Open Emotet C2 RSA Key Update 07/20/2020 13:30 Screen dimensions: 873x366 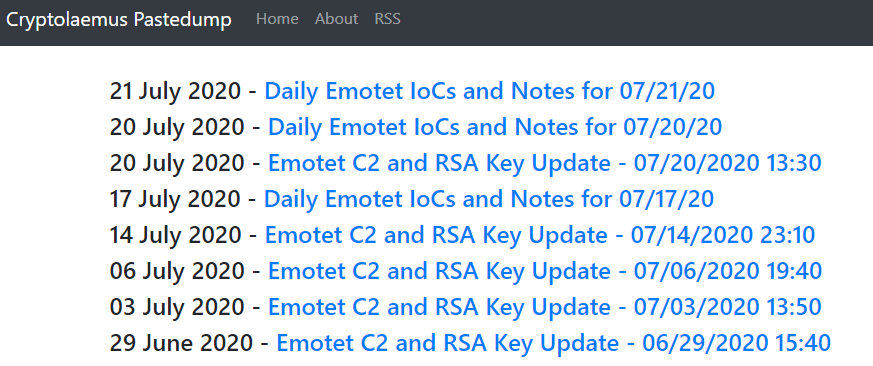click(x=545, y=163)
